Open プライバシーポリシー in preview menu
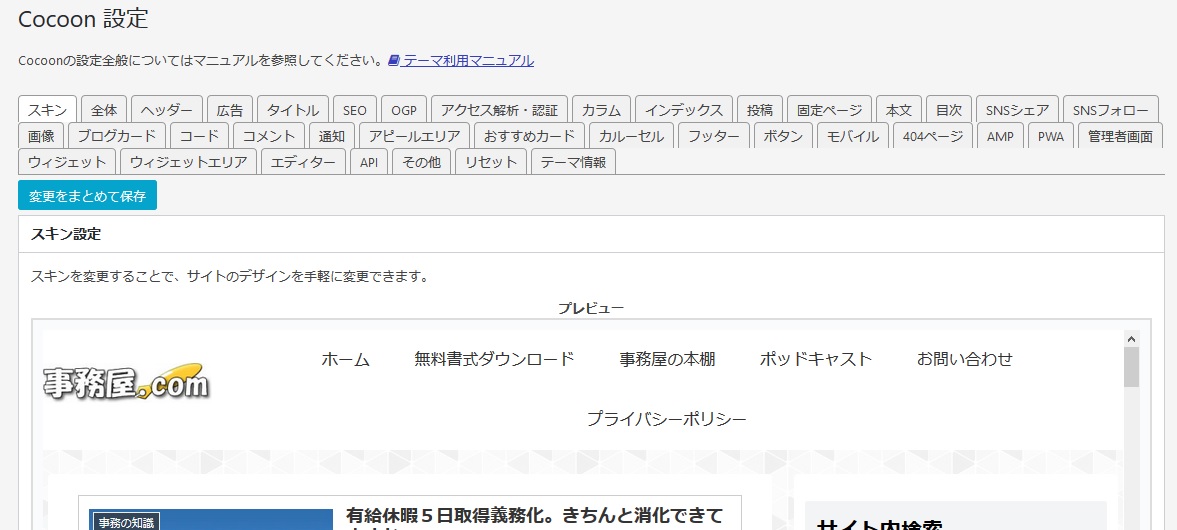1177x530 pixels. [x=667, y=419]
